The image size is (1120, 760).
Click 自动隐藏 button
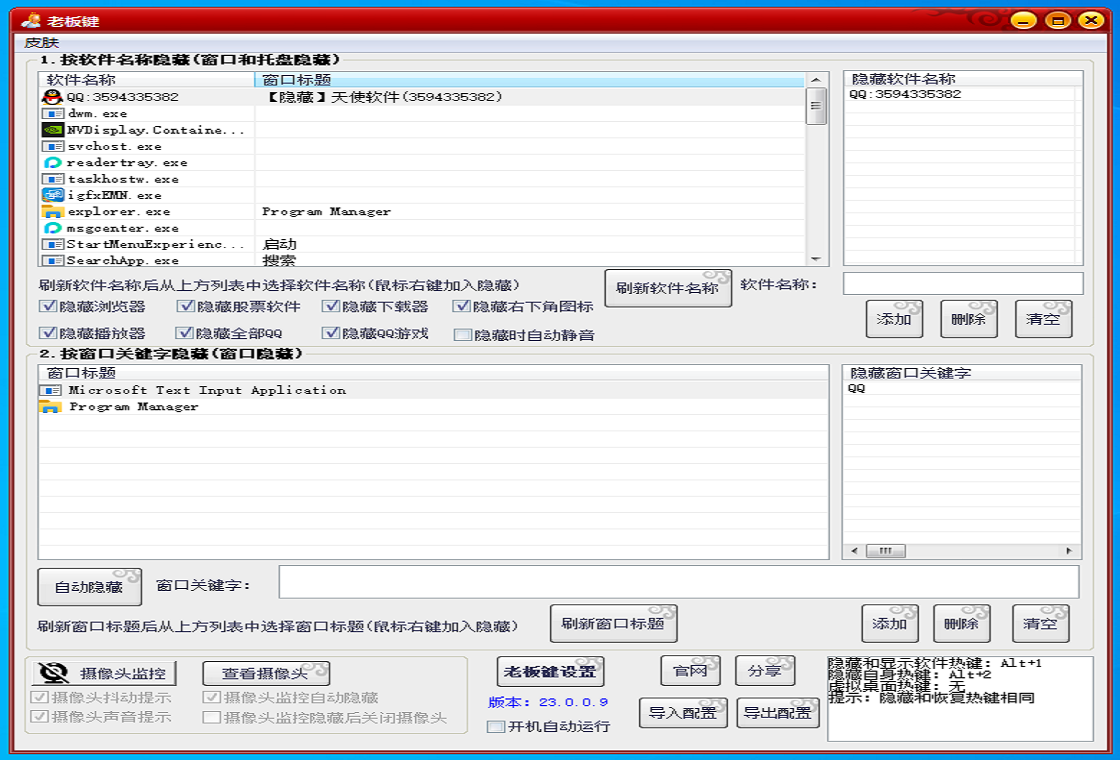(89, 587)
